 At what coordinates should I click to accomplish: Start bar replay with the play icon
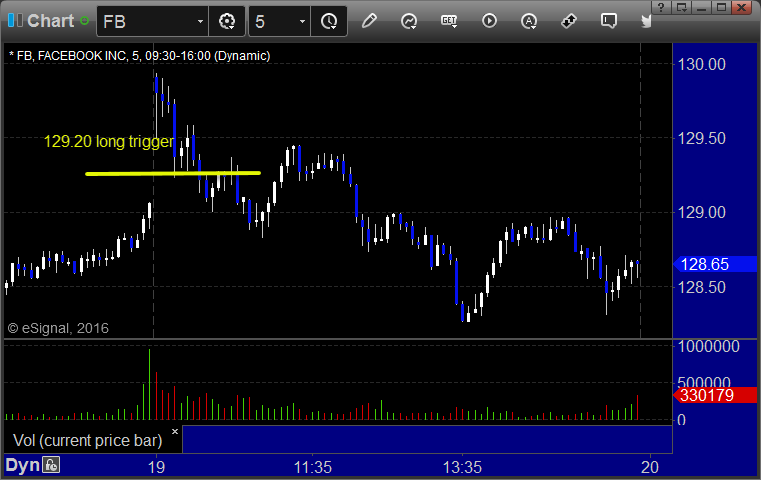[x=489, y=21]
